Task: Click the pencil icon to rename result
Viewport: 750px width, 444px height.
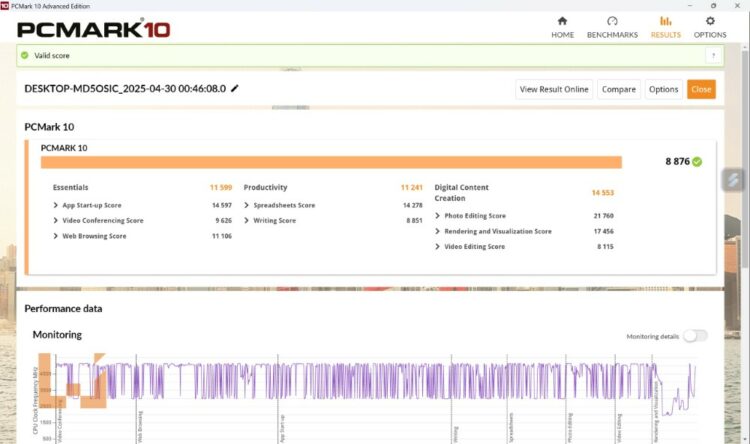Action: [x=235, y=89]
